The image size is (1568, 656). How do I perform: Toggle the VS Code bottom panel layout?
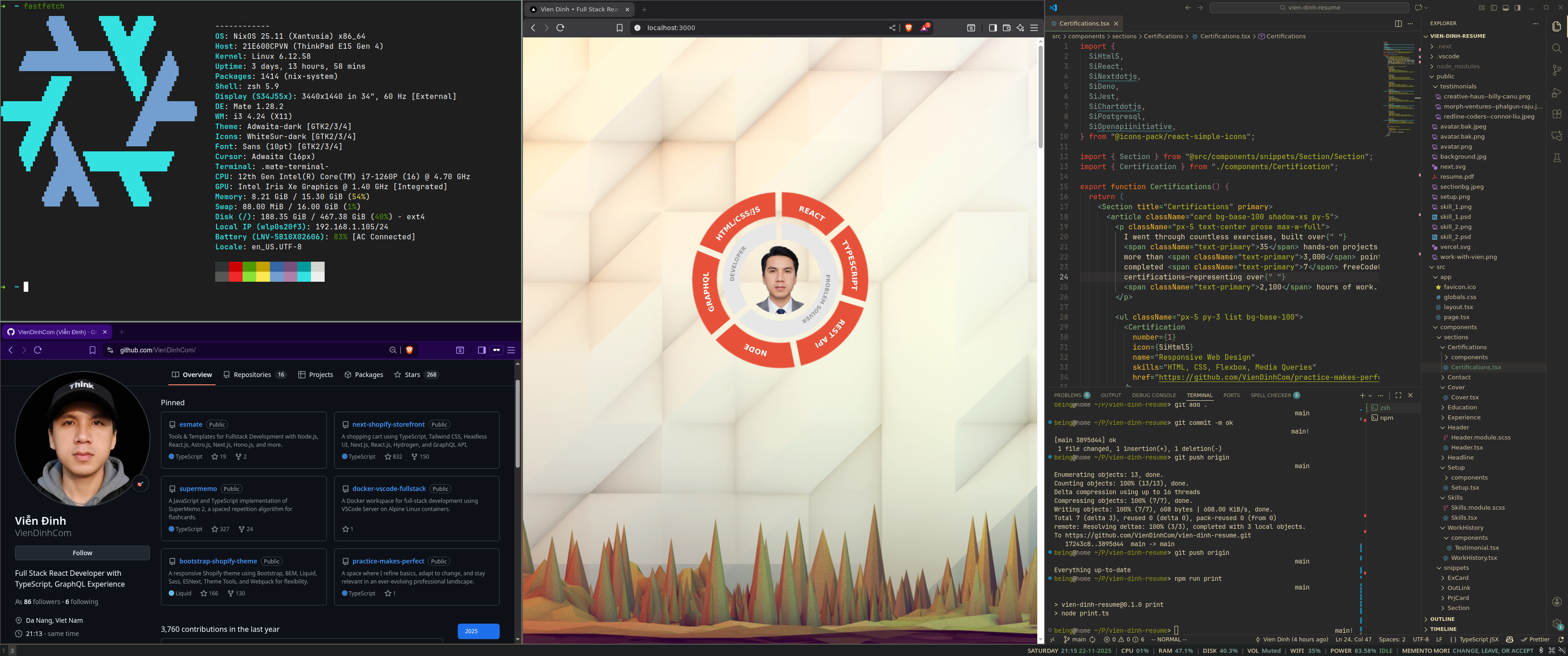[x=1505, y=7]
